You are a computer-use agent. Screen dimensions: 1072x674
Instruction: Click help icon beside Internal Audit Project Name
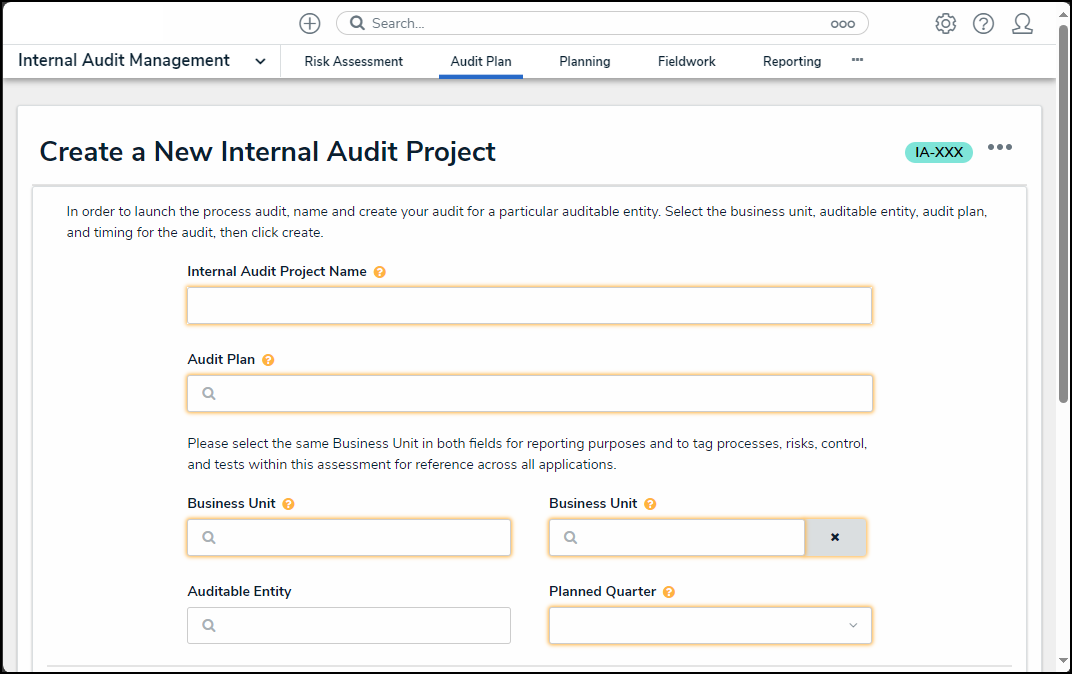click(380, 272)
